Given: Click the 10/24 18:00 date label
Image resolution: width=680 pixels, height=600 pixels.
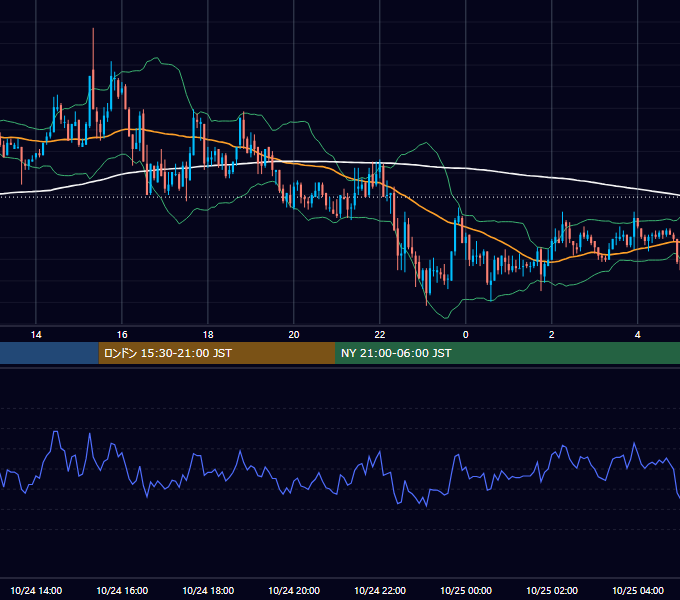Looking at the screenshot, I should tap(208, 590).
